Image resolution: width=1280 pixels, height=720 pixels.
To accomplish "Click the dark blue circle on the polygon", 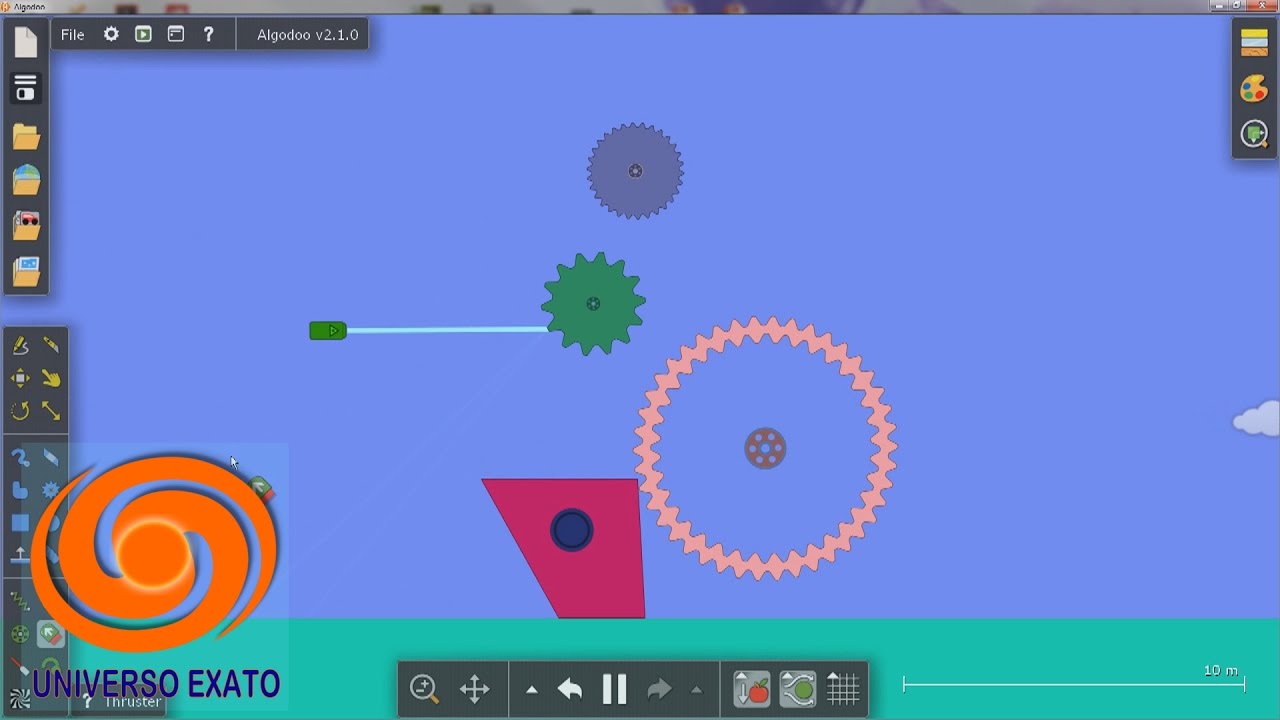I will point(571,530).
